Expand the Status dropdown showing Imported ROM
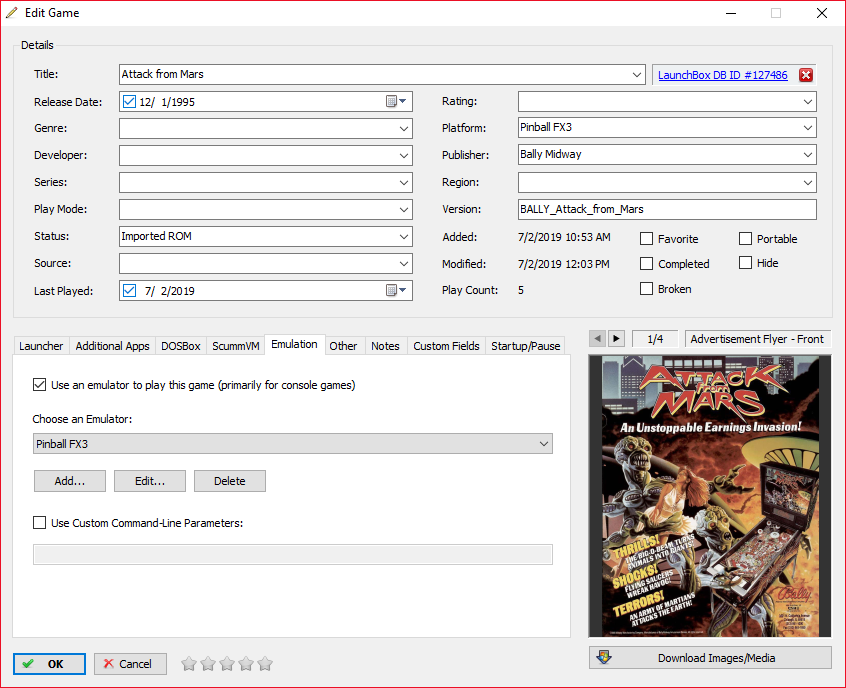The image size is (846, 688). pyautogui.click(x=404, y=236)
